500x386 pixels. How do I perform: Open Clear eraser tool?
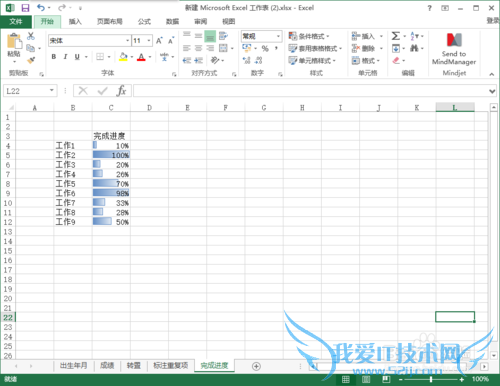coord(396,60)
